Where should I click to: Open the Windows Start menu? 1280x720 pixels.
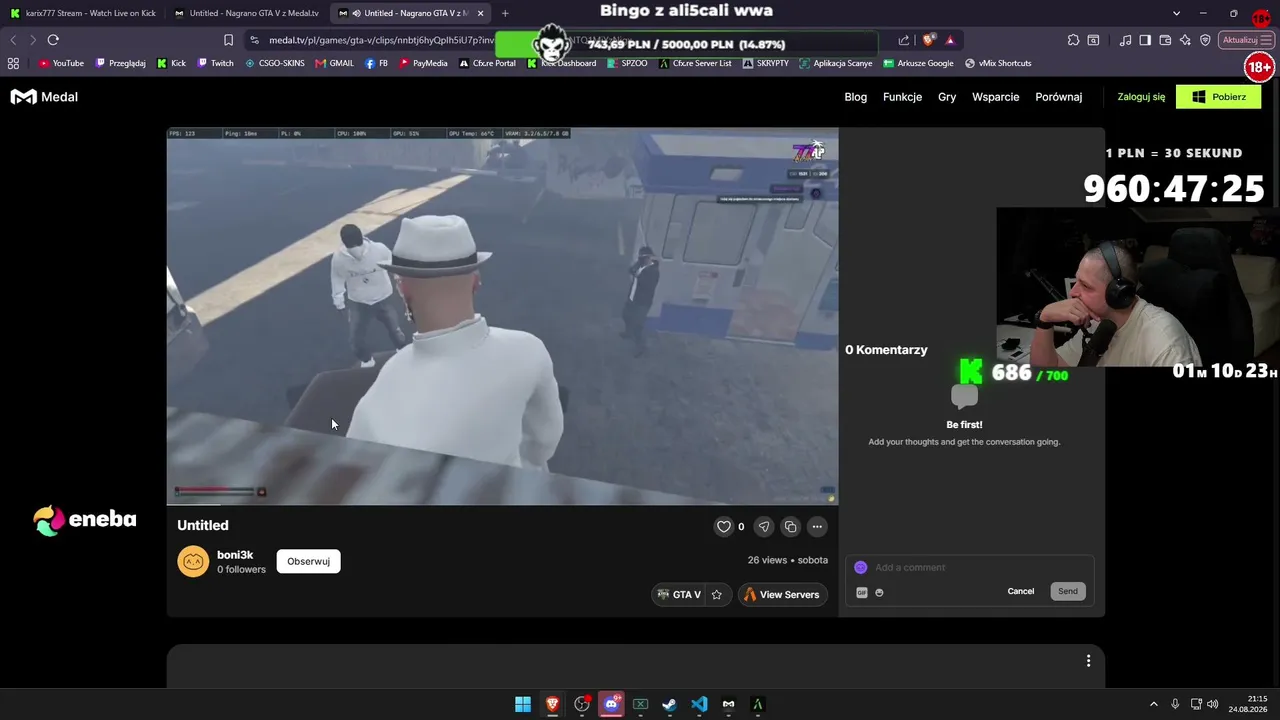point(523,704)
